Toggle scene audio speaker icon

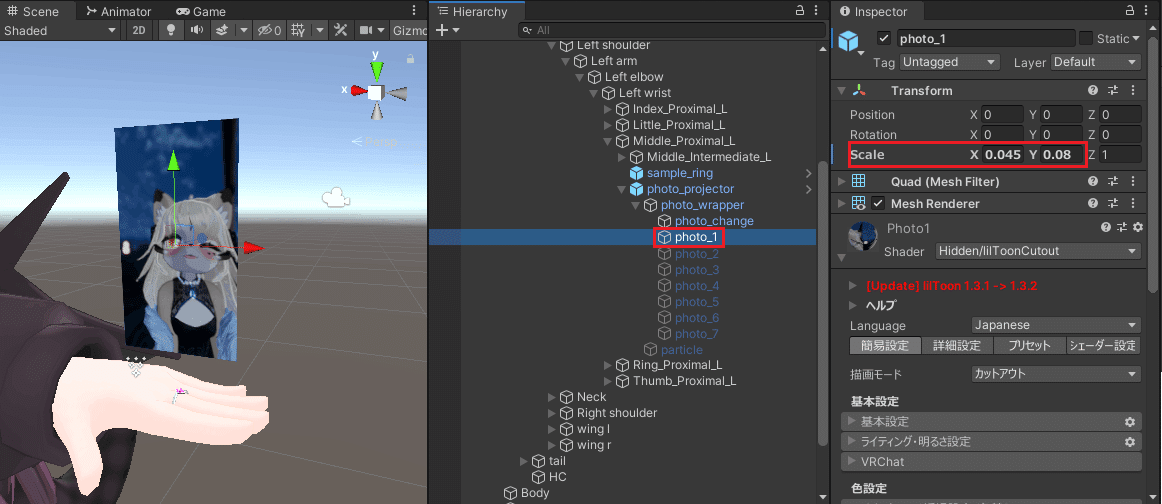pyautogui.click(x=196, y=30)
